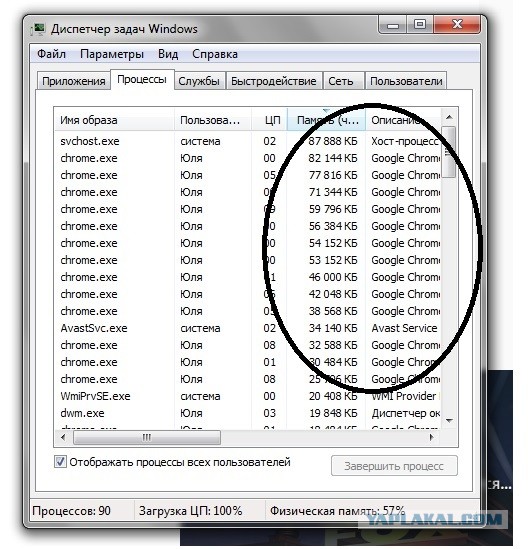This screenshot has height=549, width=528.
Task: Click the vertical scrollbar up arrow
Action: pos(449,117)
